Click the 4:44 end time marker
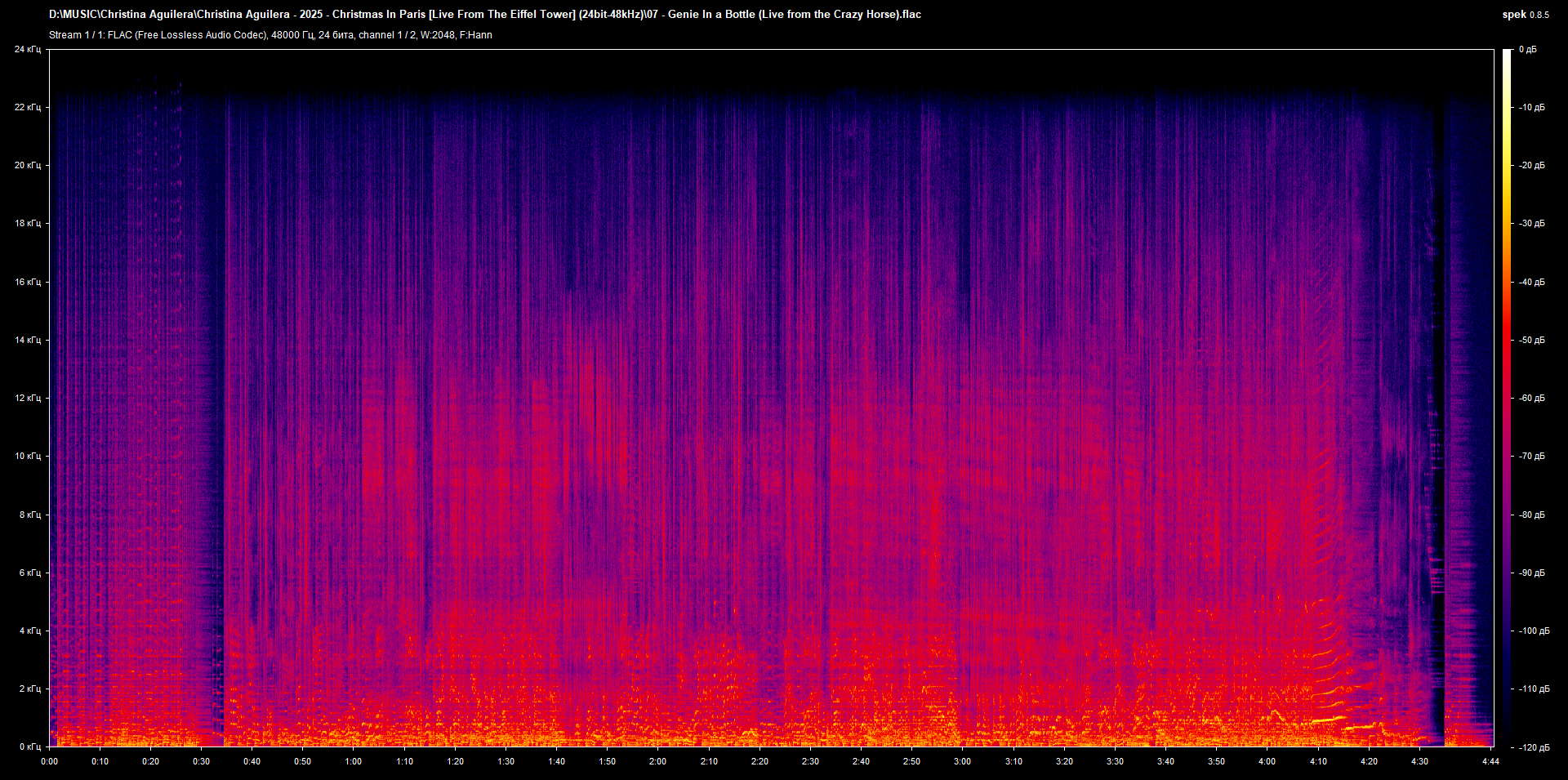This screenshot has height=780, width=1568. click(x=1492, y=761)
